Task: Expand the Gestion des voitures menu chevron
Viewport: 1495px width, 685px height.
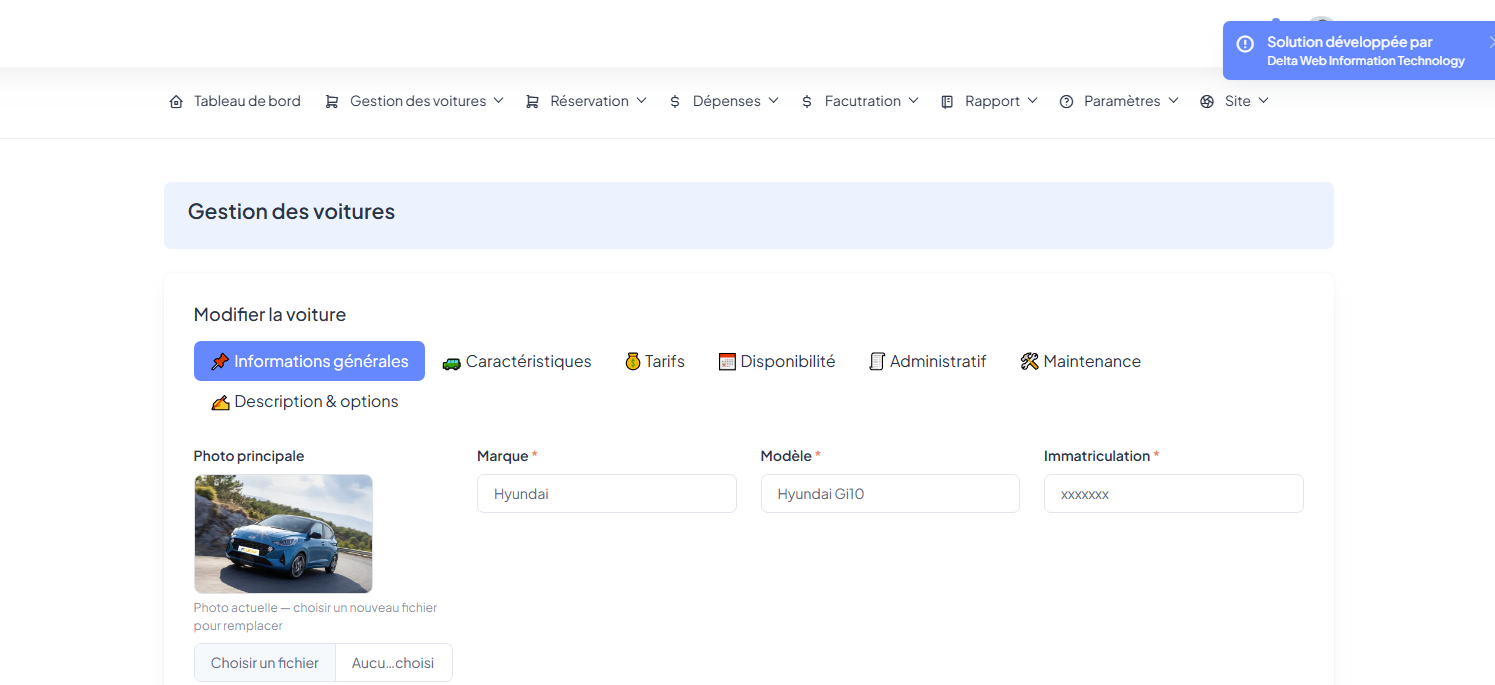Action: 498,101
